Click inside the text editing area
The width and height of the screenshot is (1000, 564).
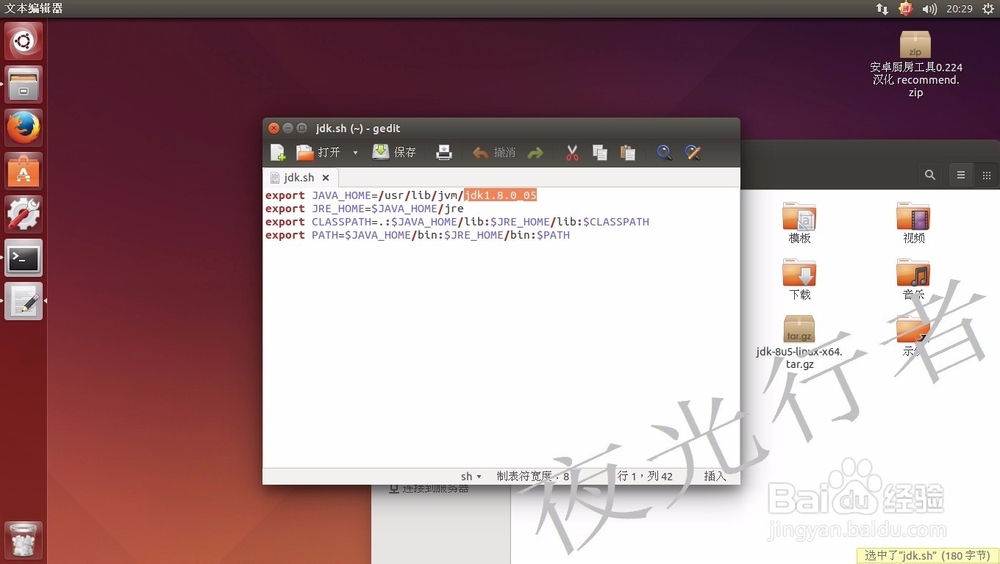coord(501,327)
